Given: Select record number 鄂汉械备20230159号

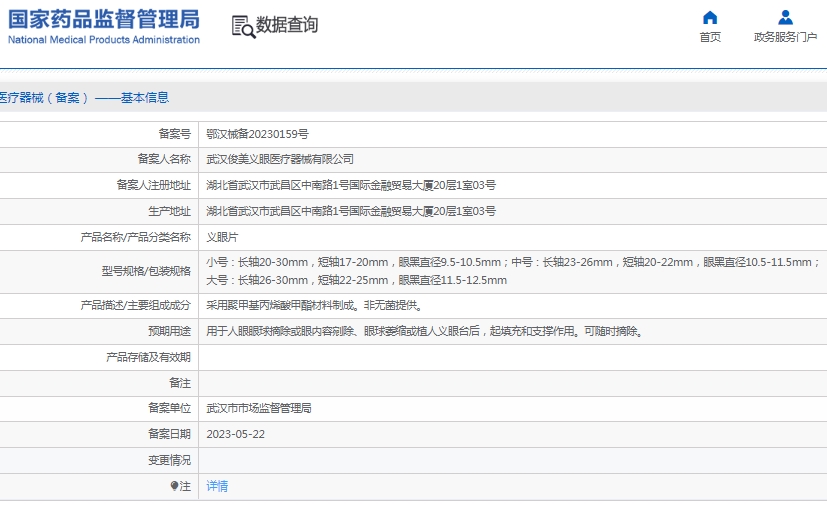Looking at the screenshot, I should 257,134.
